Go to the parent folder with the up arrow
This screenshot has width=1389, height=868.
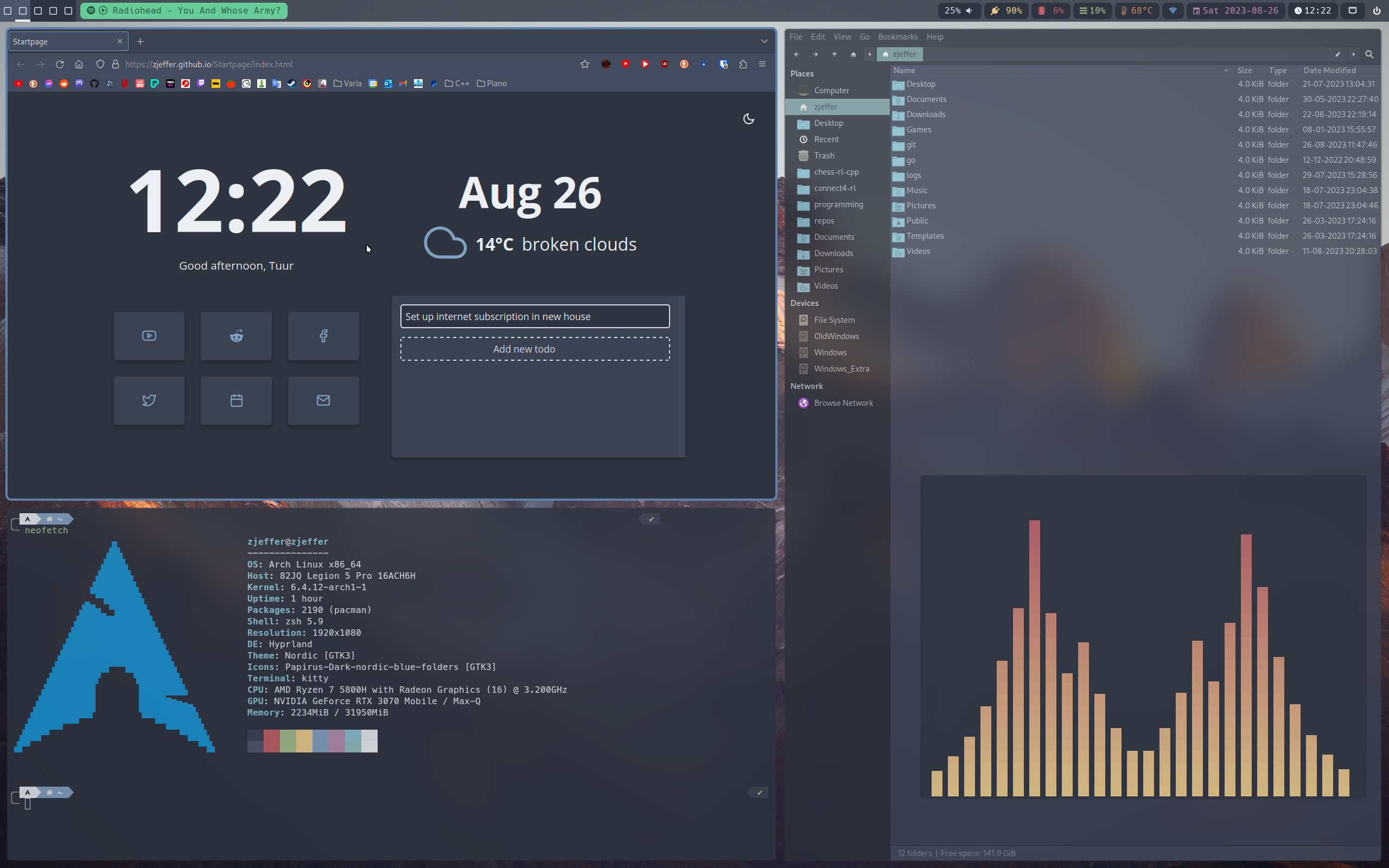pyautogui.click(x=834, y=54)
